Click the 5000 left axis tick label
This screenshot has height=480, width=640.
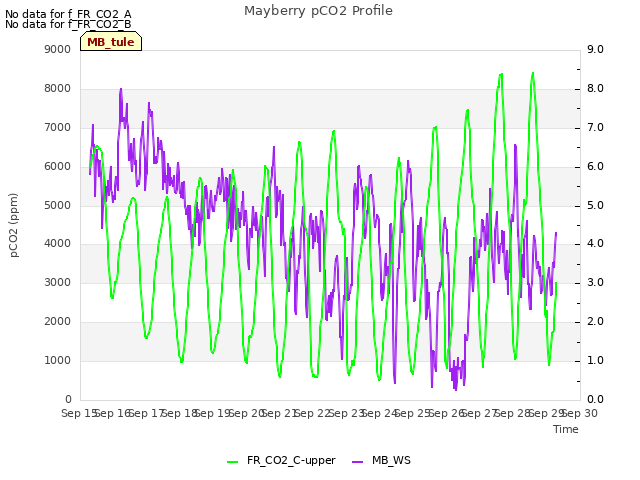click(x=58, y=205)
